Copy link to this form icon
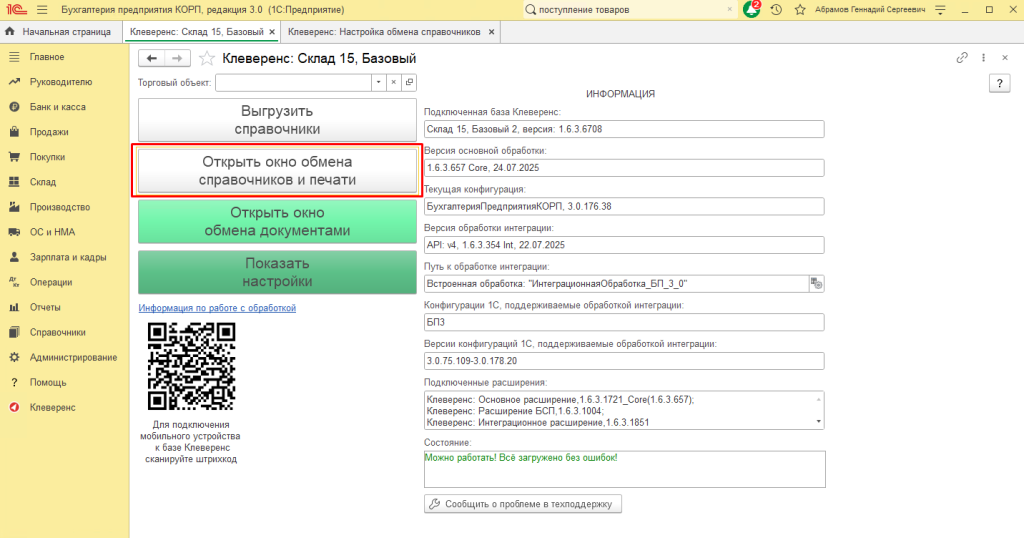Image resolution: width=1024 pixels, height=538 pixels. pos(962,58)
